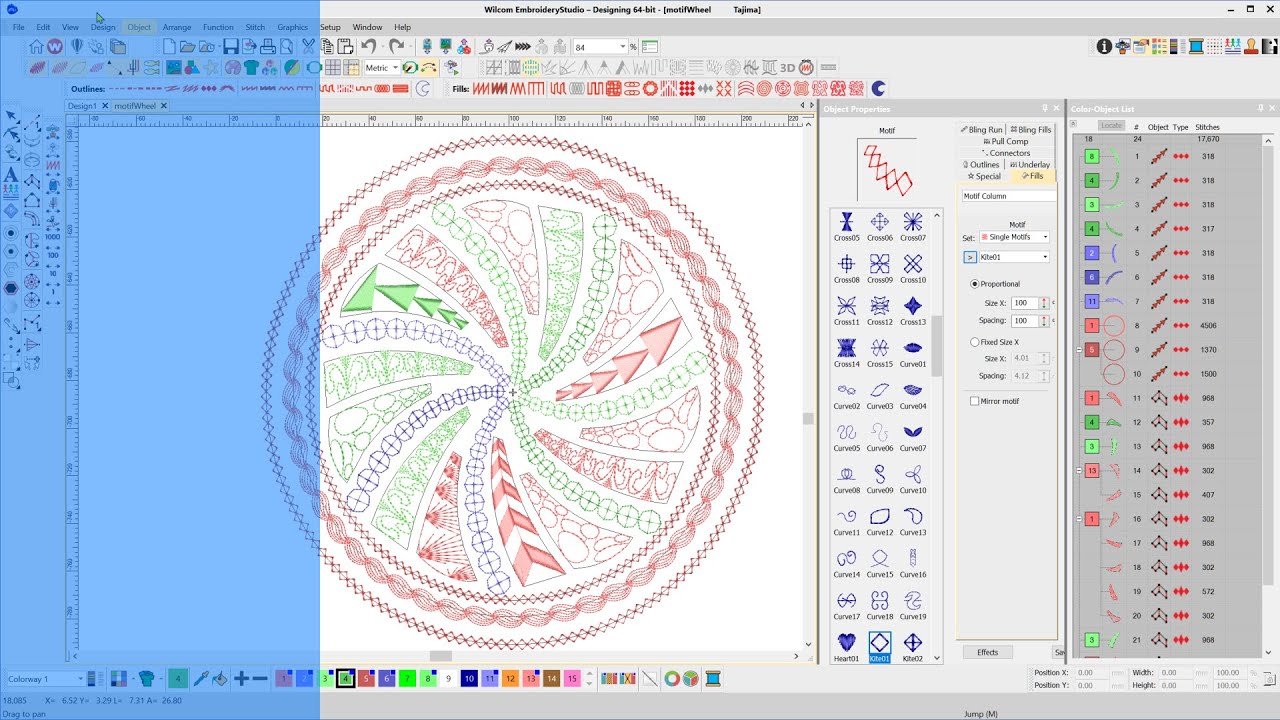Select the Fixed Size X radio option

point(975,342)
